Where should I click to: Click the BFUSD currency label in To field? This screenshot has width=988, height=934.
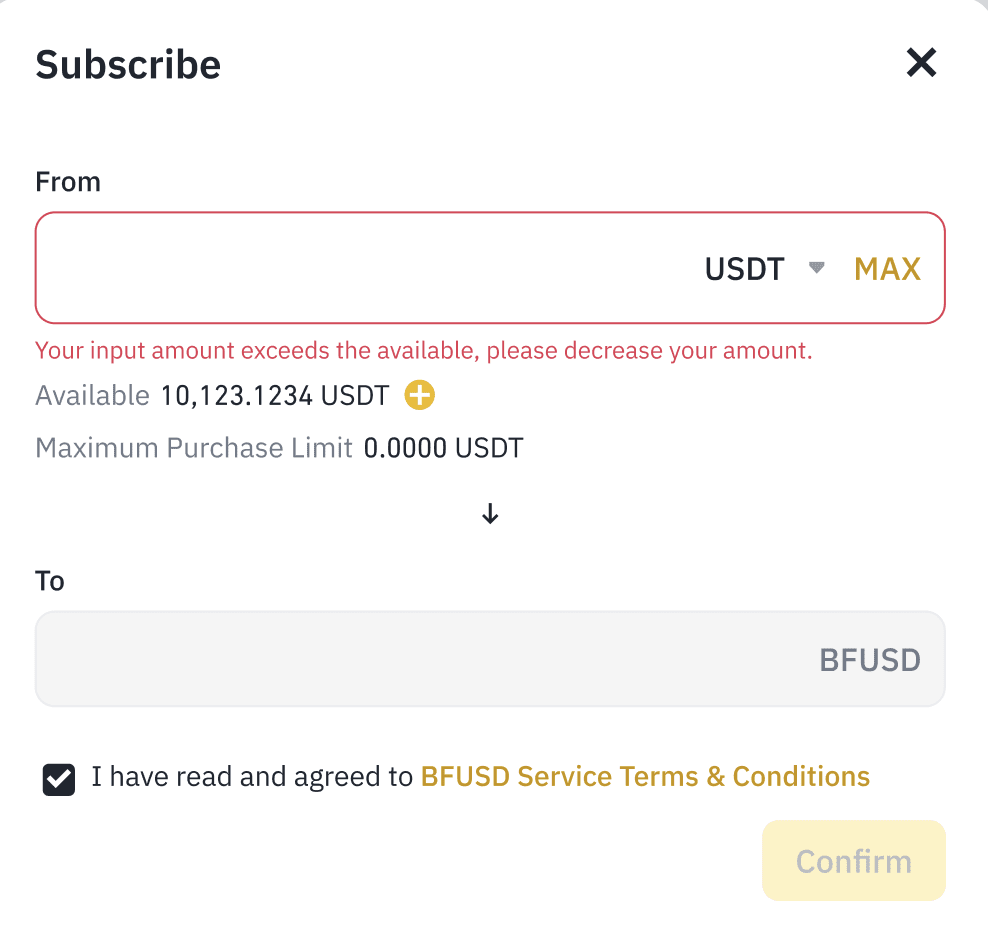[870, 660]
